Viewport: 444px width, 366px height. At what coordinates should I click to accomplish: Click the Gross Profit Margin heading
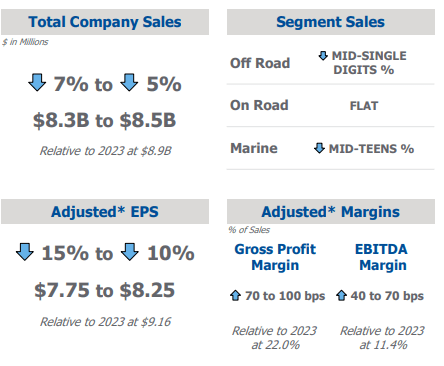275,257
